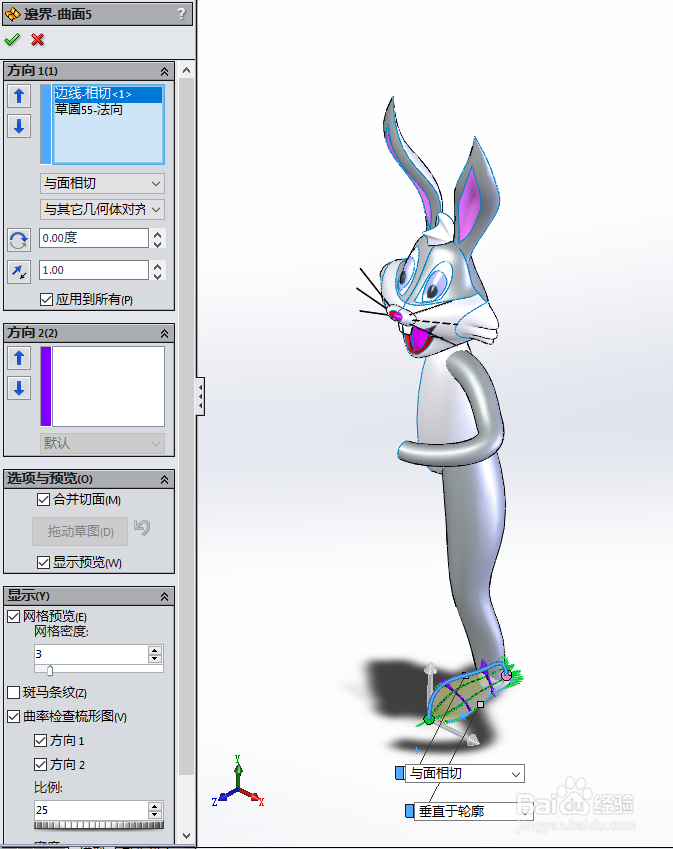Click the direction 1 blue color bar
Screen dimensions: 673x849
point(45,124)
